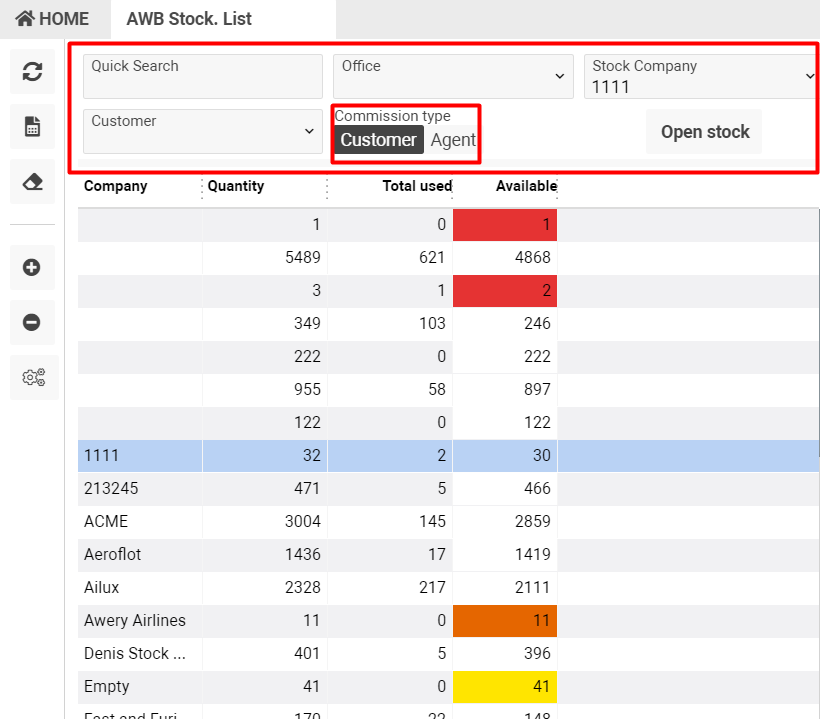Open the report document icon in sidebar
The height and width of the screenshot is (719, 820).
(x=33, y=125)
